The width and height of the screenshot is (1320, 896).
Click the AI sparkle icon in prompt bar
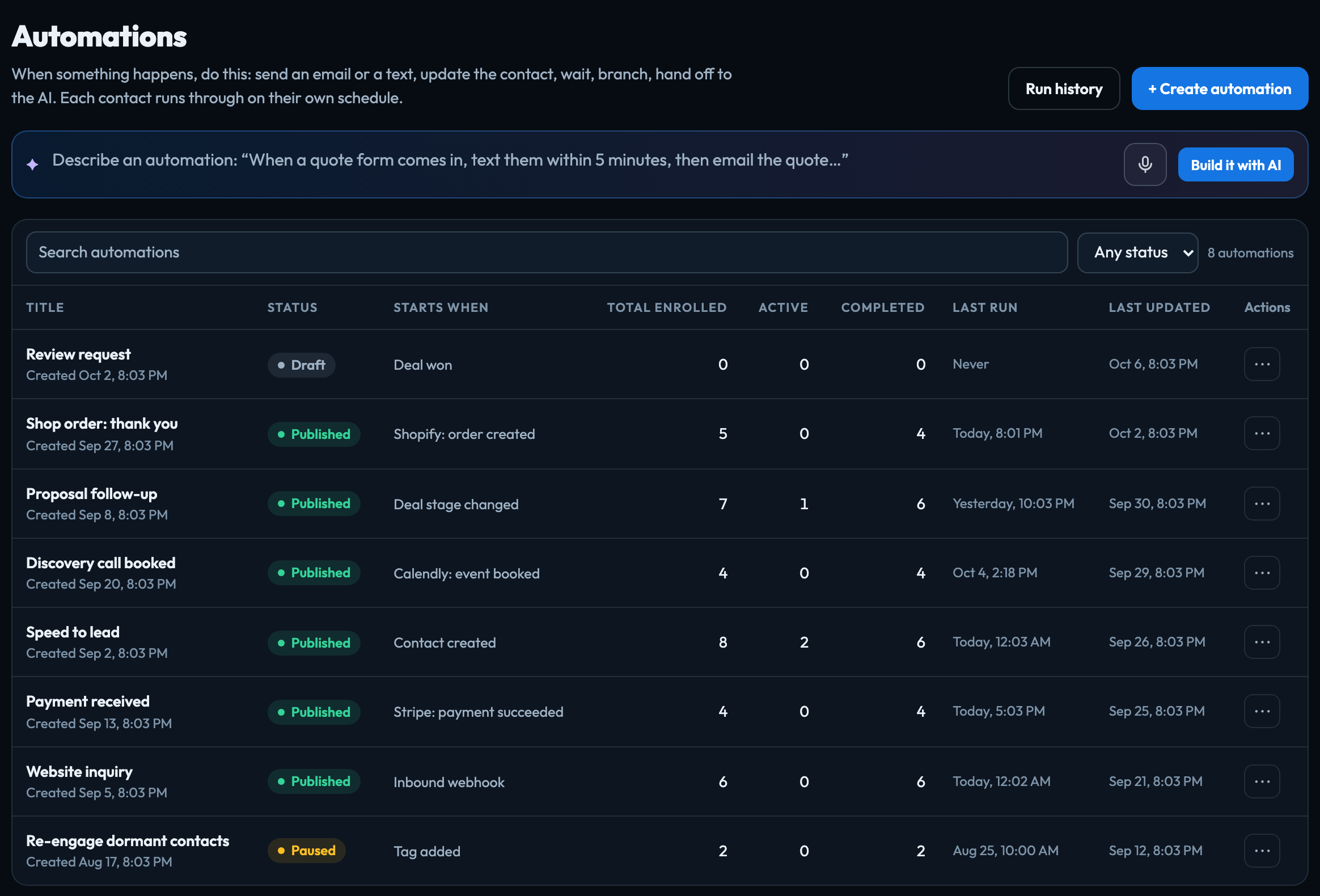click(32, 165)
